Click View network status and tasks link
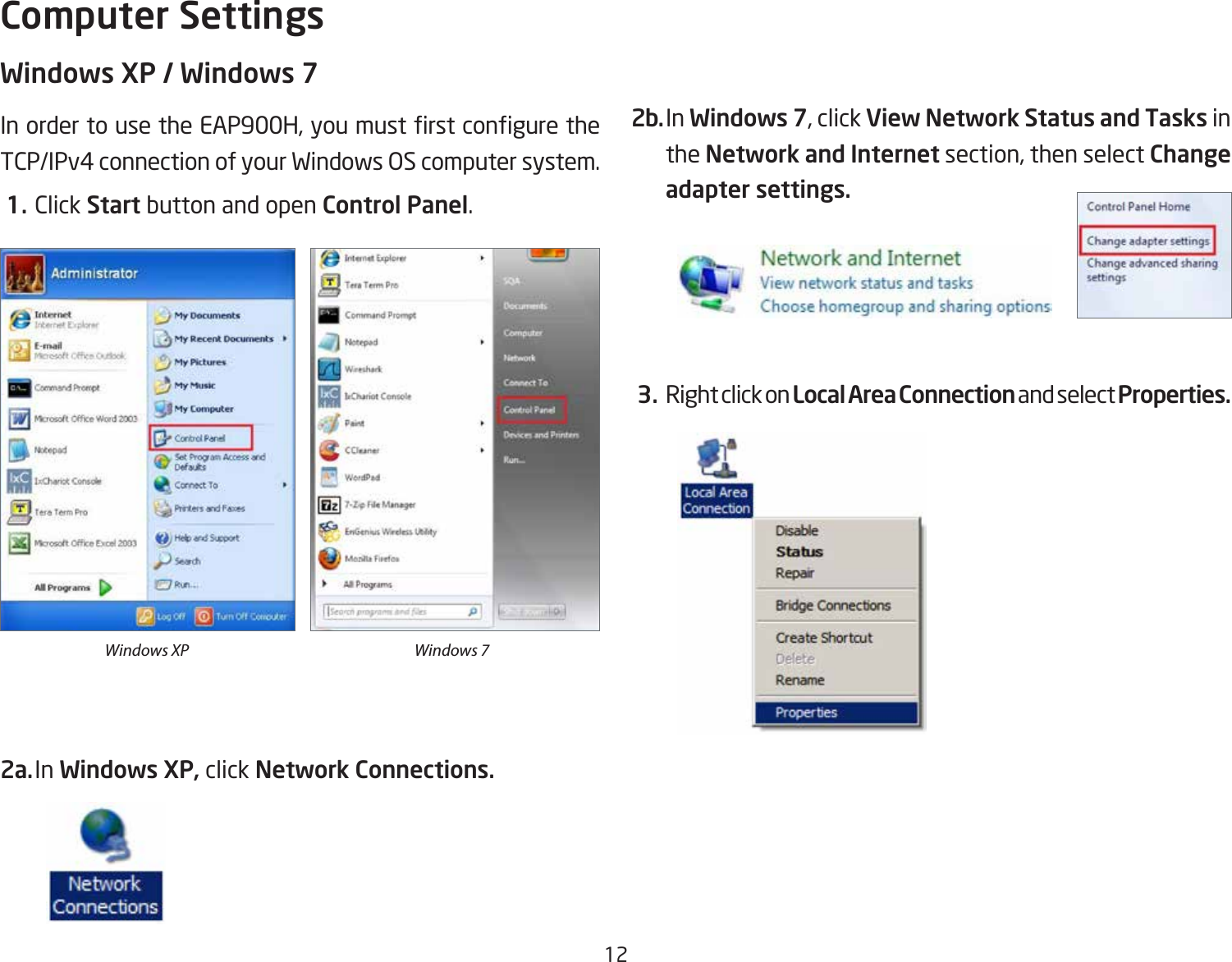 tap(866, 283)
